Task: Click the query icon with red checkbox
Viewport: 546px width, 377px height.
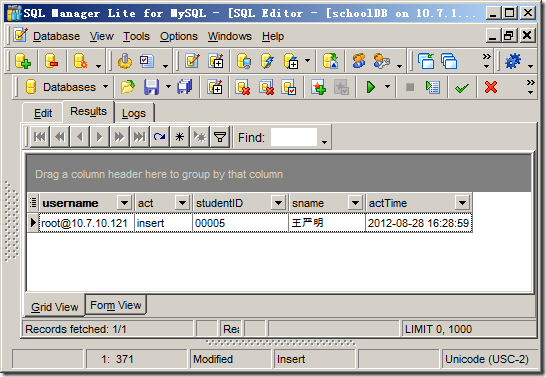Action: point(289,87)
